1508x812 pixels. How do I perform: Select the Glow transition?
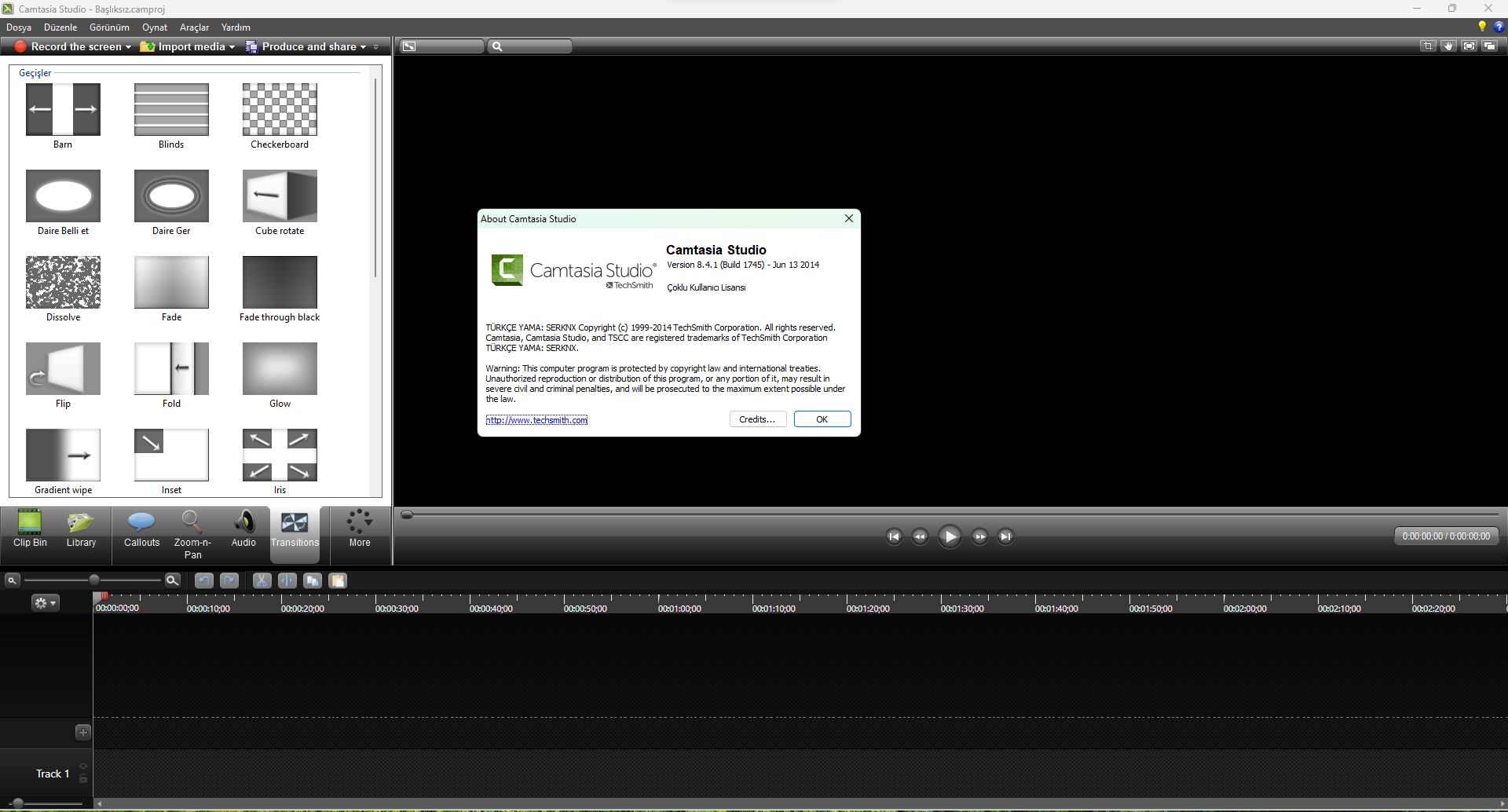coord(280,375)
